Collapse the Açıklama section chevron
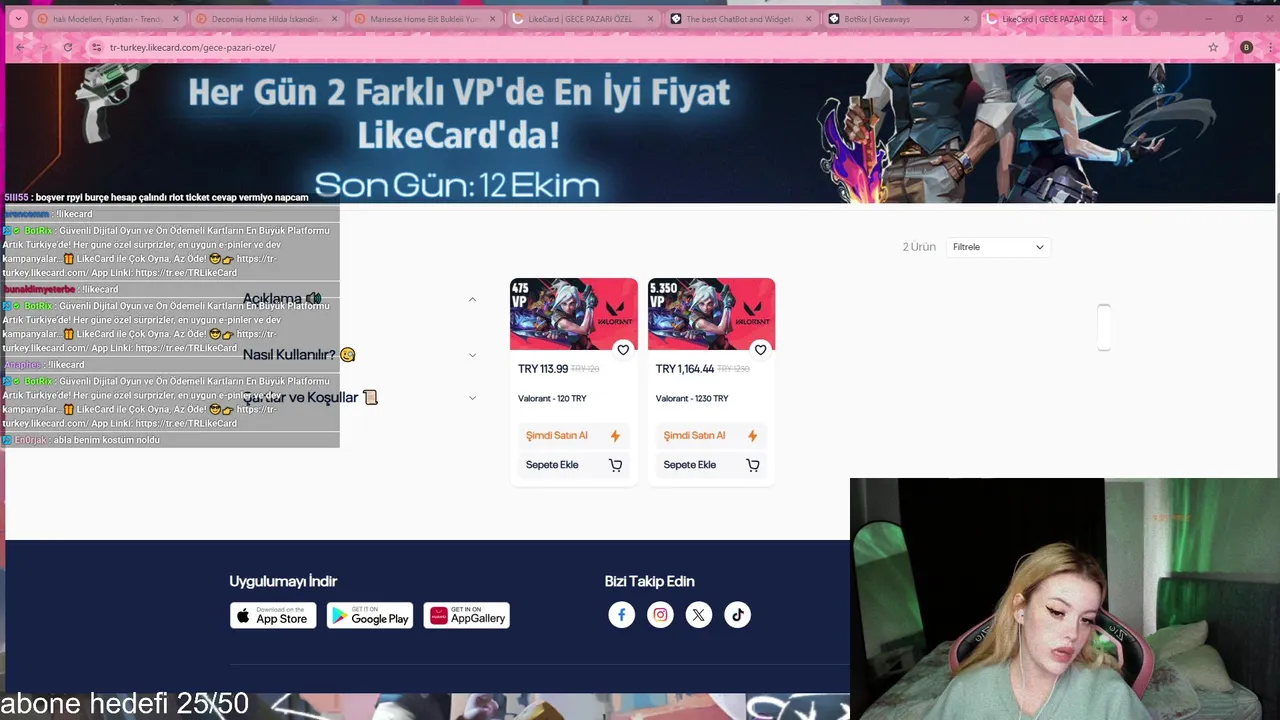This screenshot has height=720, width=1280. [472, 299]
